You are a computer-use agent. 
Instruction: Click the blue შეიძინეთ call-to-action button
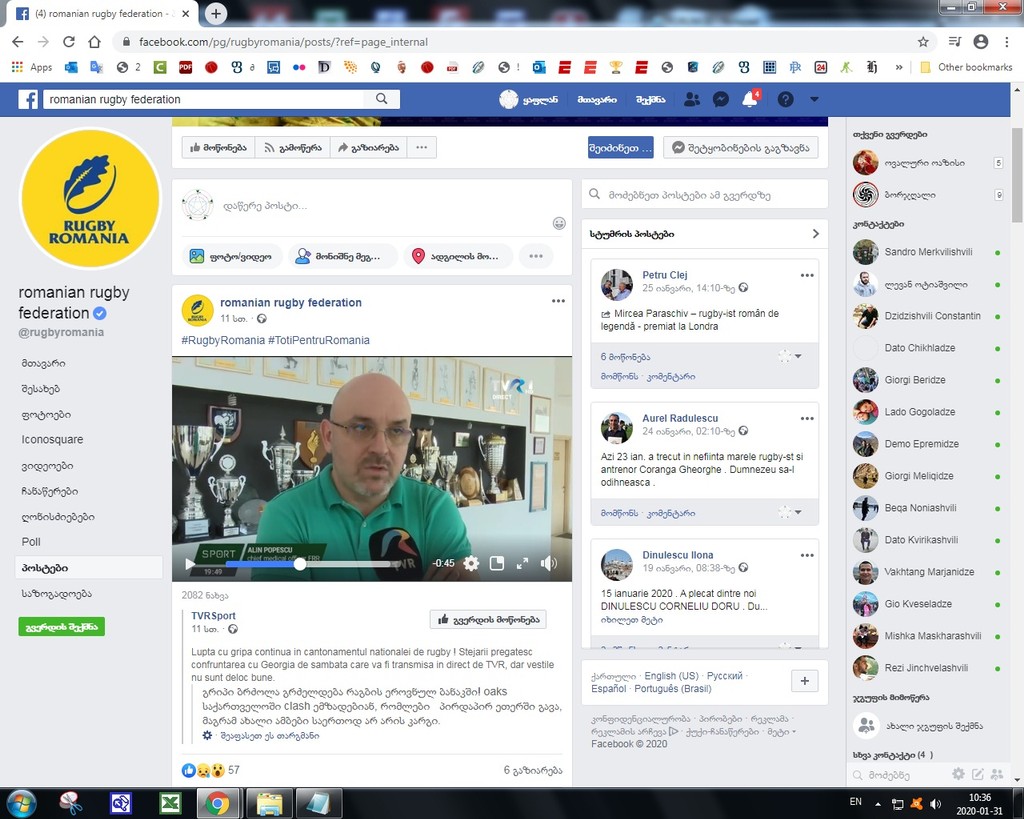pyautogui.click(x=620, y=148)
